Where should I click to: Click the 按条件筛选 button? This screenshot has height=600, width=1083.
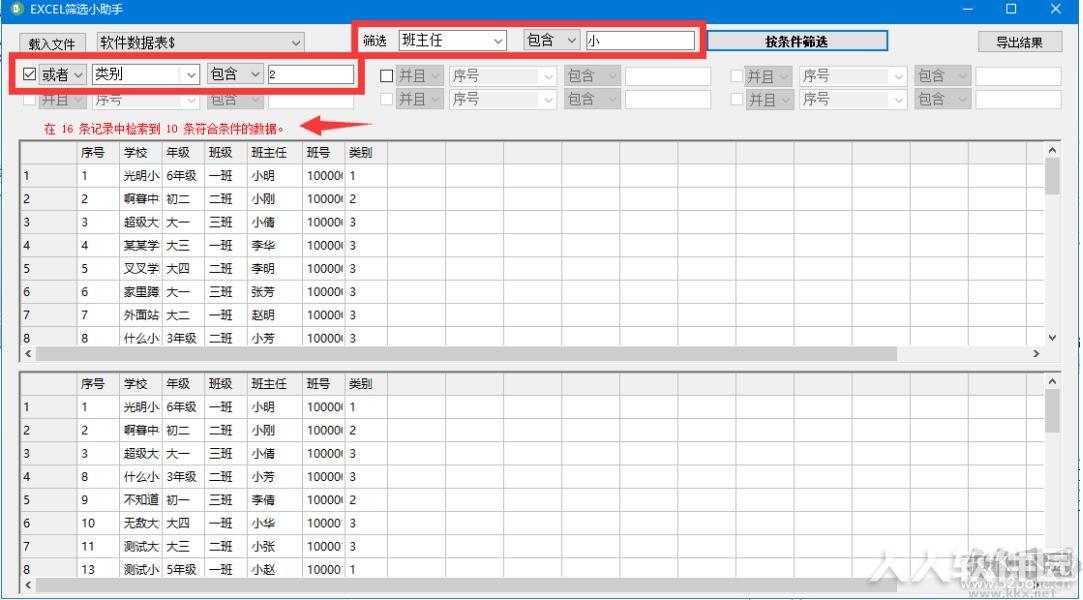click(x=797, y=41)
